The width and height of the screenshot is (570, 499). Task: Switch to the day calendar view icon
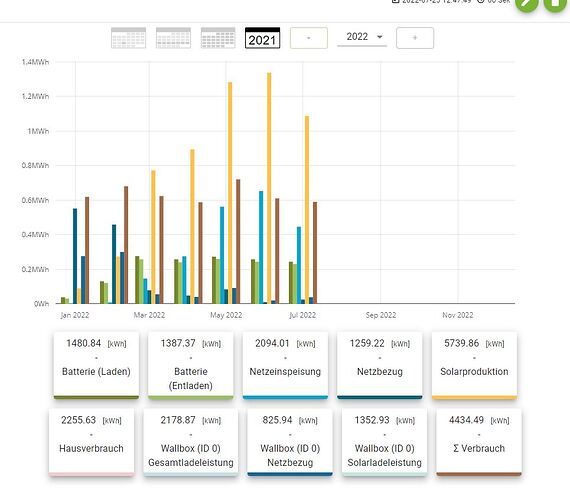128,38
